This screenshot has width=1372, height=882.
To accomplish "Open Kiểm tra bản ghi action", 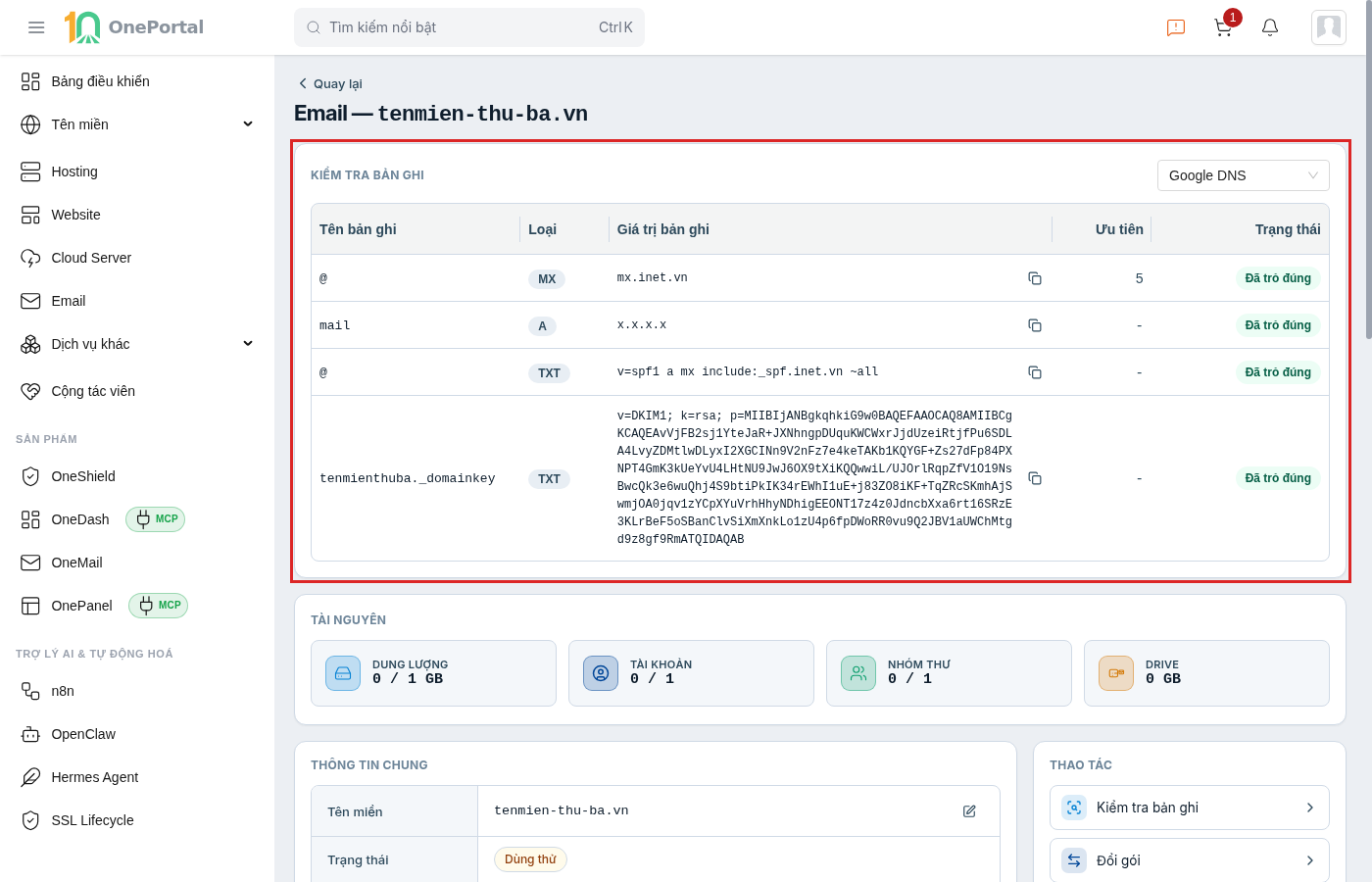I will pyautogui.click(x=1190, y=808).
